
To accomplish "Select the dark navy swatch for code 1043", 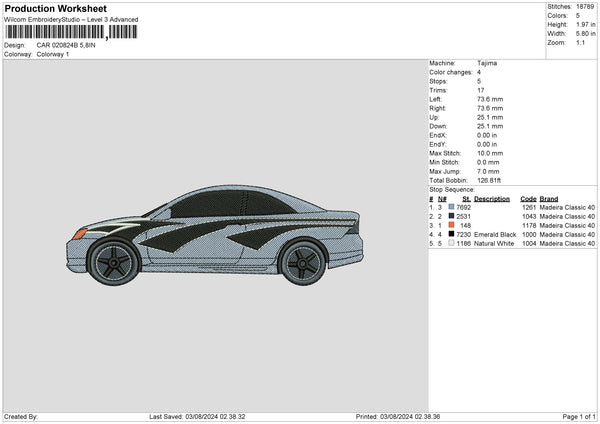I will (x=452, y=216).
